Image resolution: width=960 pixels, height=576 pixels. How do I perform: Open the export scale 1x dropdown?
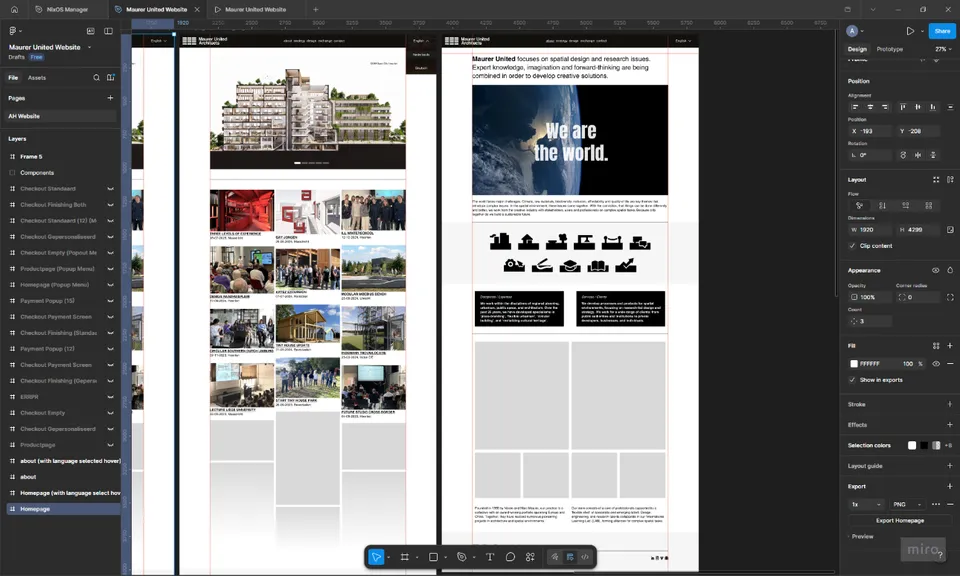click(866, 504)
